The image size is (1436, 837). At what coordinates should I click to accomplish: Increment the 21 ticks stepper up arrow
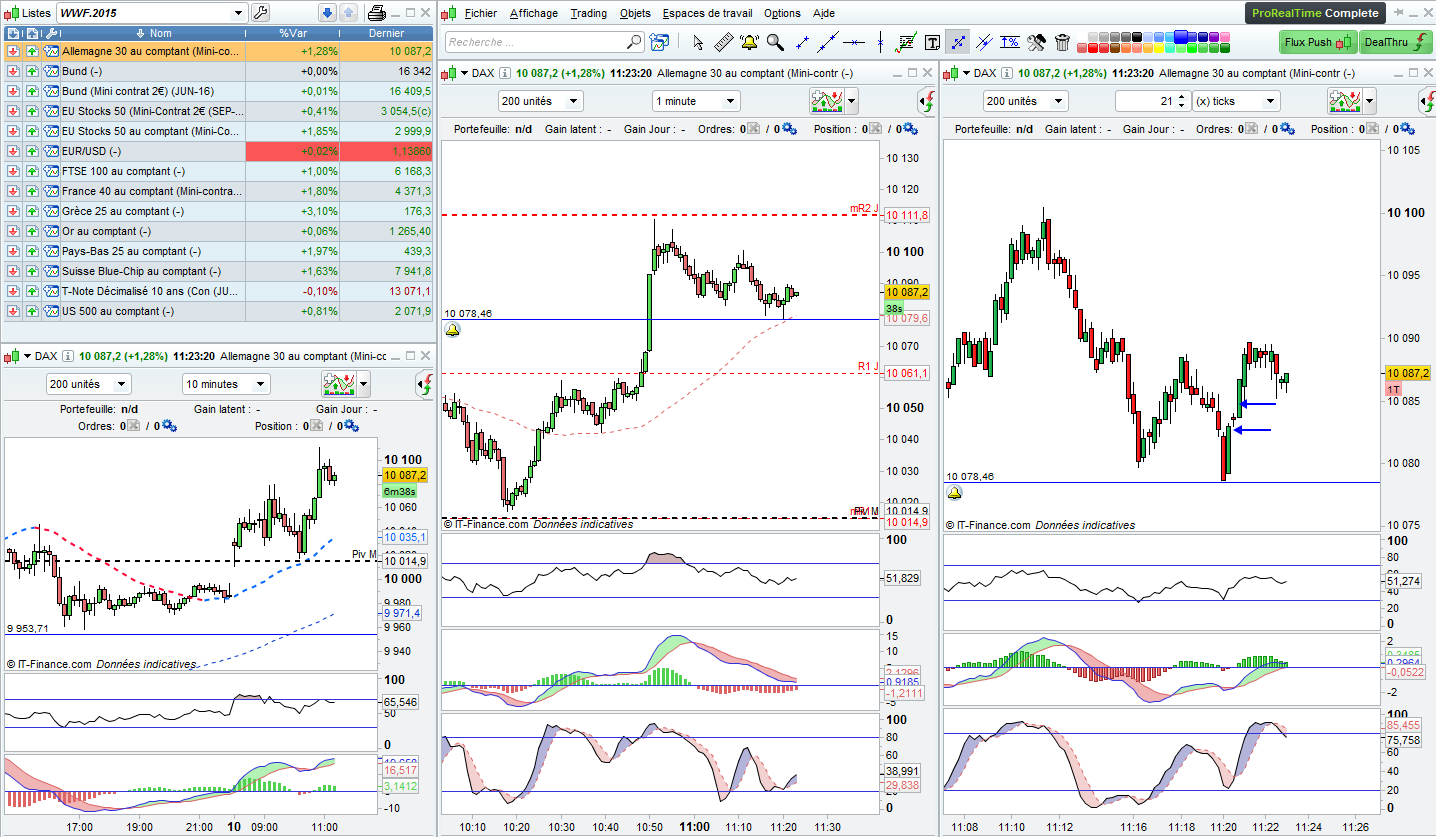(1182, 97)
